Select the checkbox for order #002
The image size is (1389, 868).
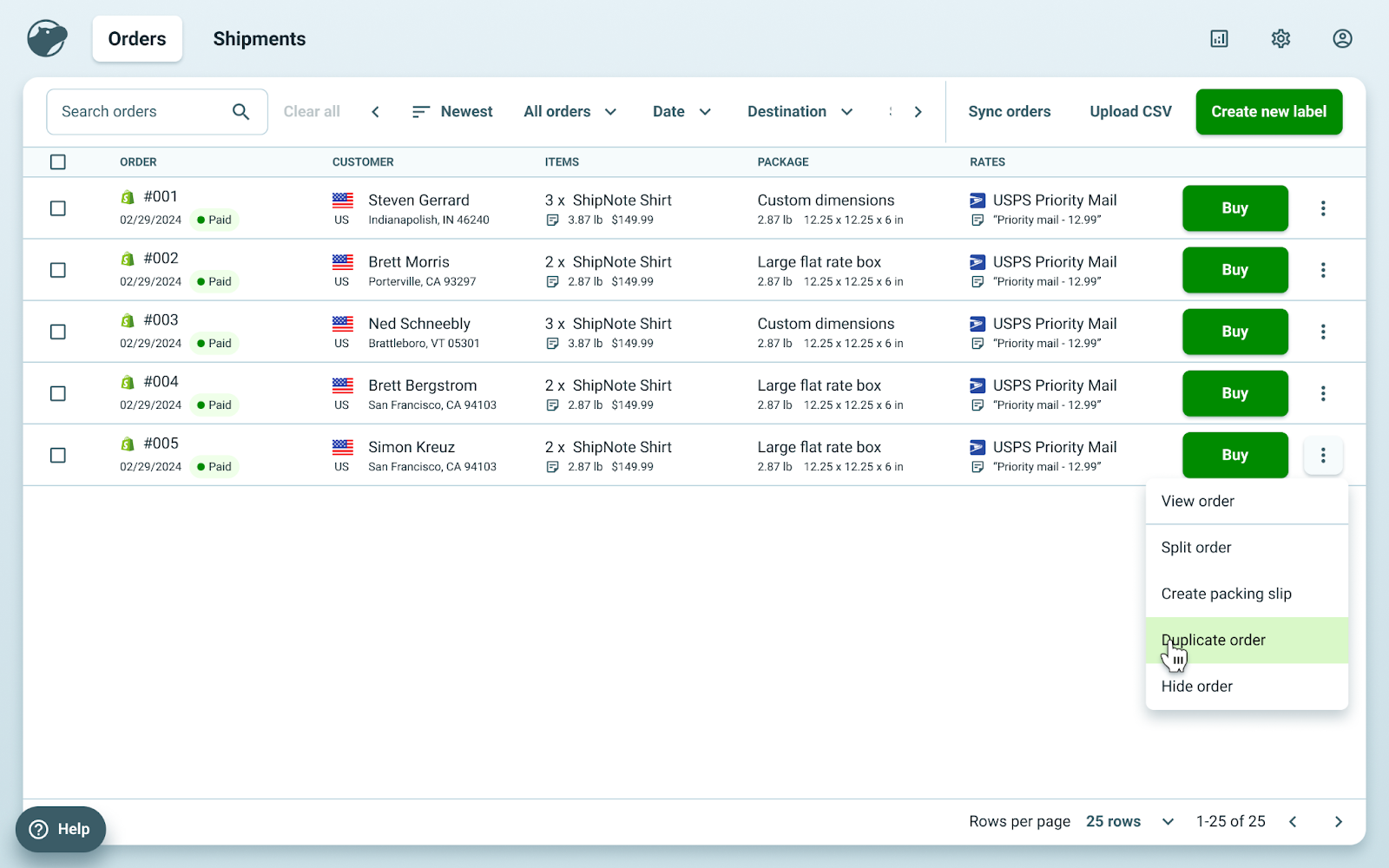(58, 270)
